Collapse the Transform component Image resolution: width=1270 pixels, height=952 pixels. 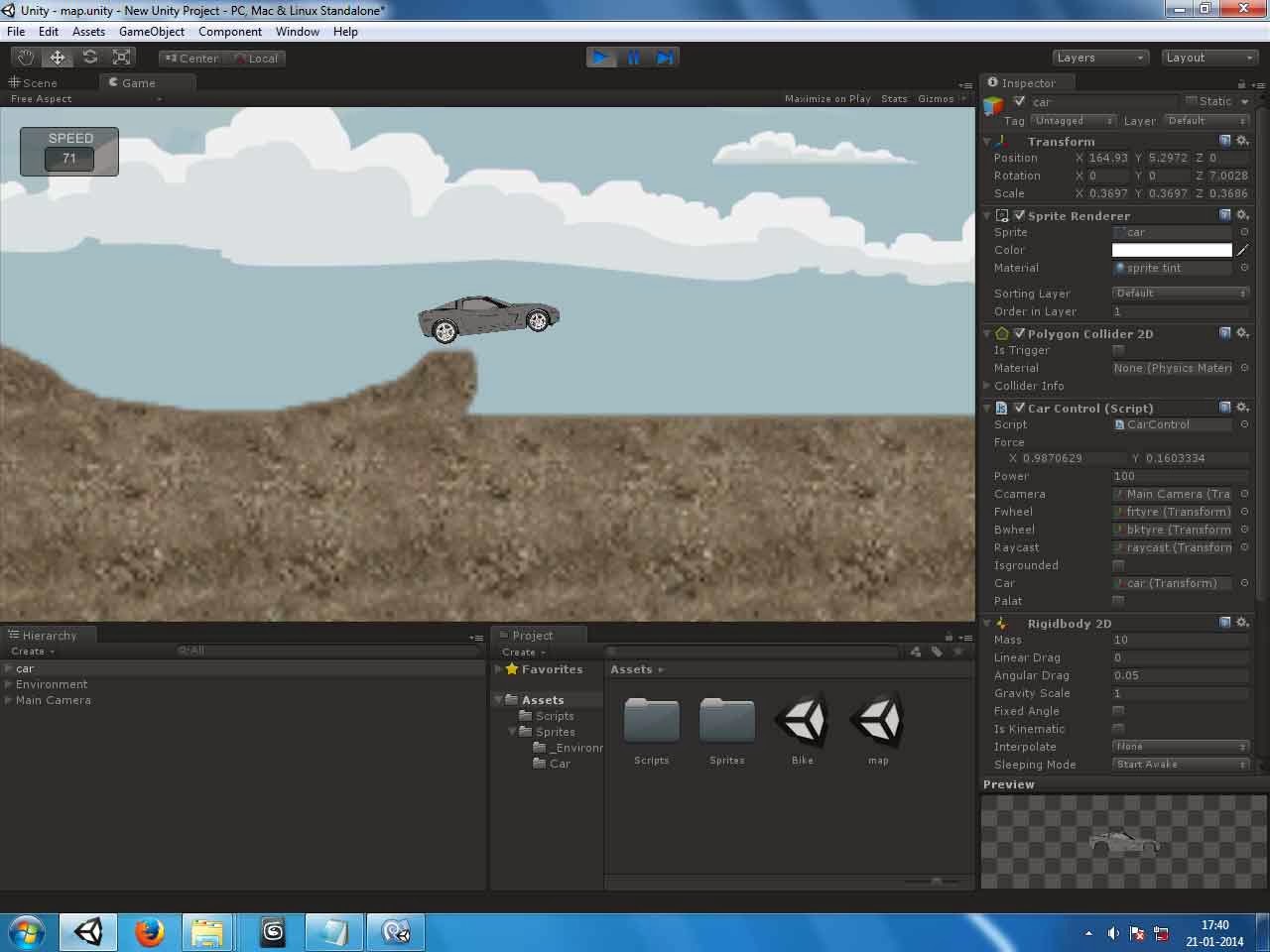pos(986,141)
